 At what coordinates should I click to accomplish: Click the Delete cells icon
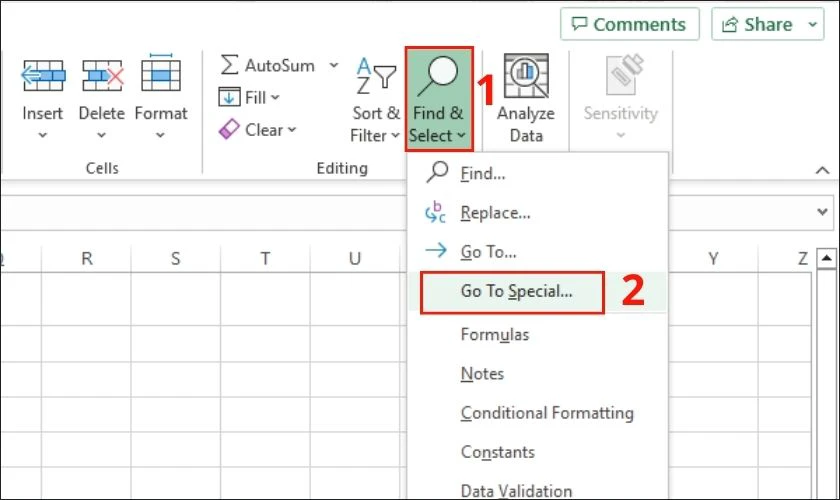(x=102, y=76)
